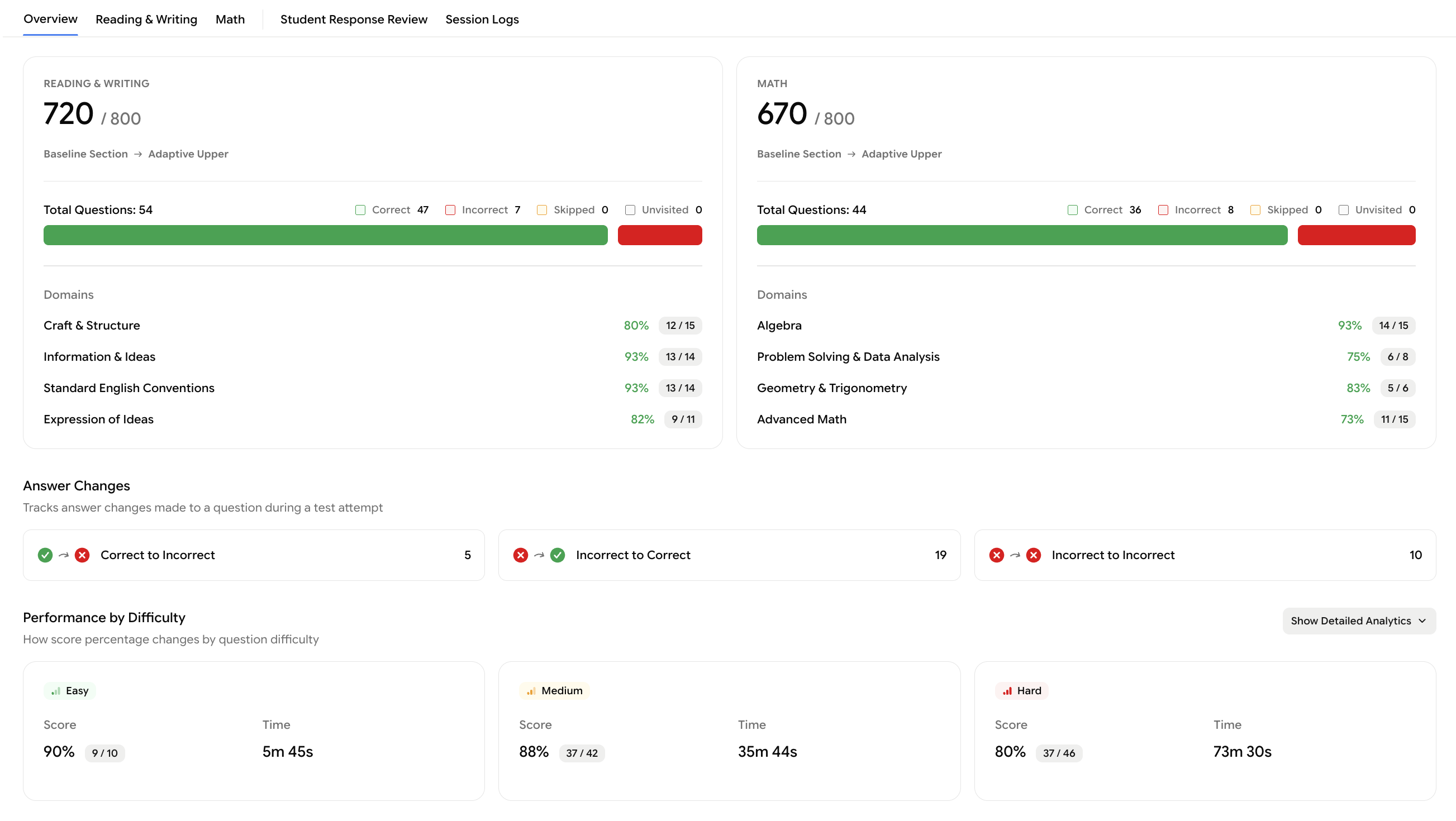The height and width of the screenshot is (821, 1456).
Task: Click red X icon in Correct to Incorrect
Action: click(x=82, y=556)
